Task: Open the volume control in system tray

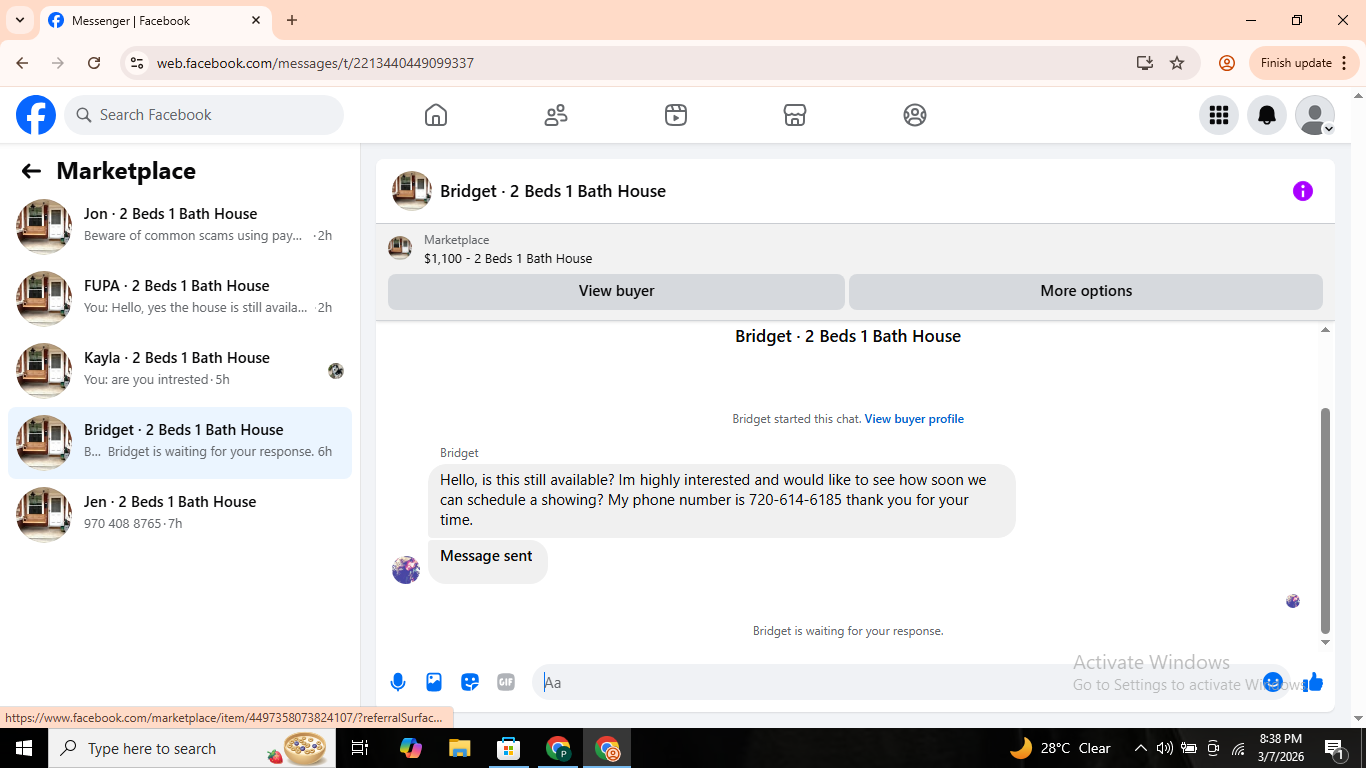Action: (x=1164, y=748)
